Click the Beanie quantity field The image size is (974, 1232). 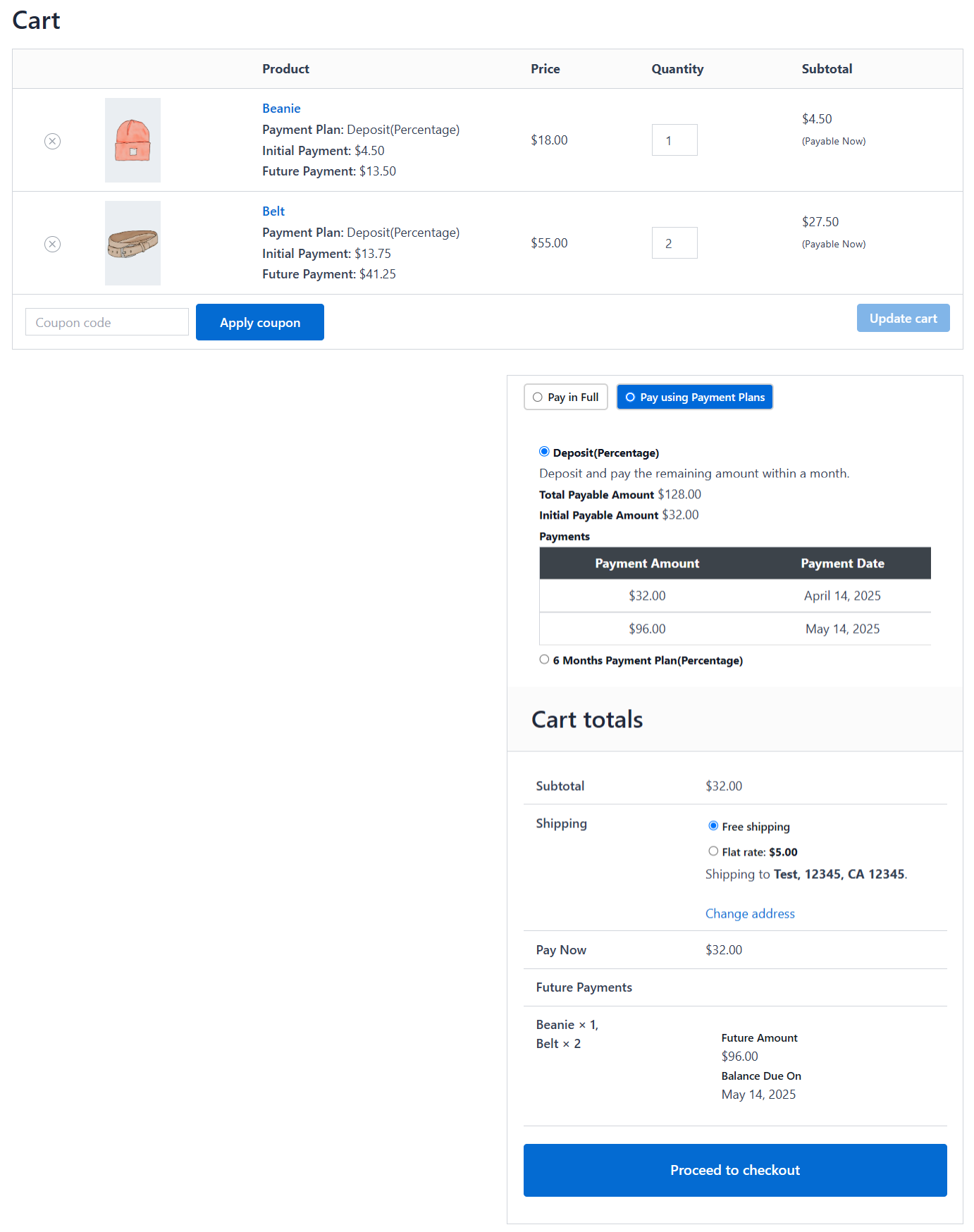674,140
